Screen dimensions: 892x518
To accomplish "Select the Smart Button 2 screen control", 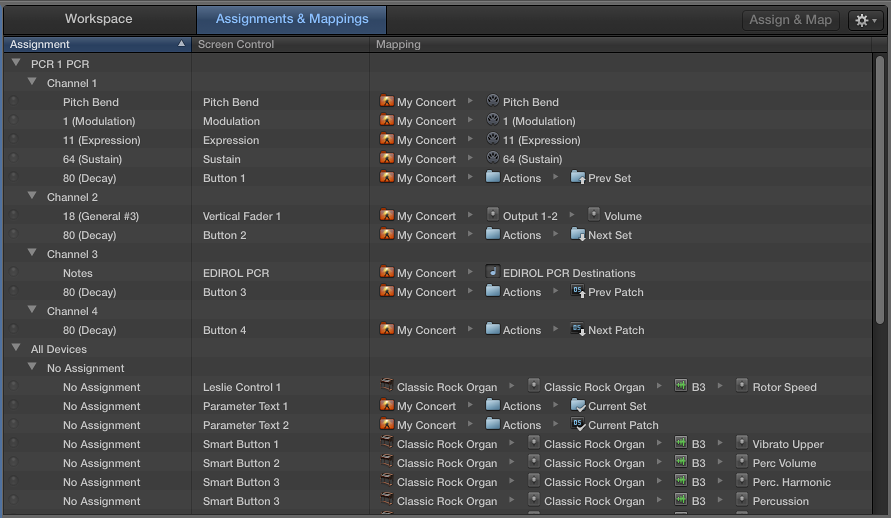I will [x=241, y=463].
